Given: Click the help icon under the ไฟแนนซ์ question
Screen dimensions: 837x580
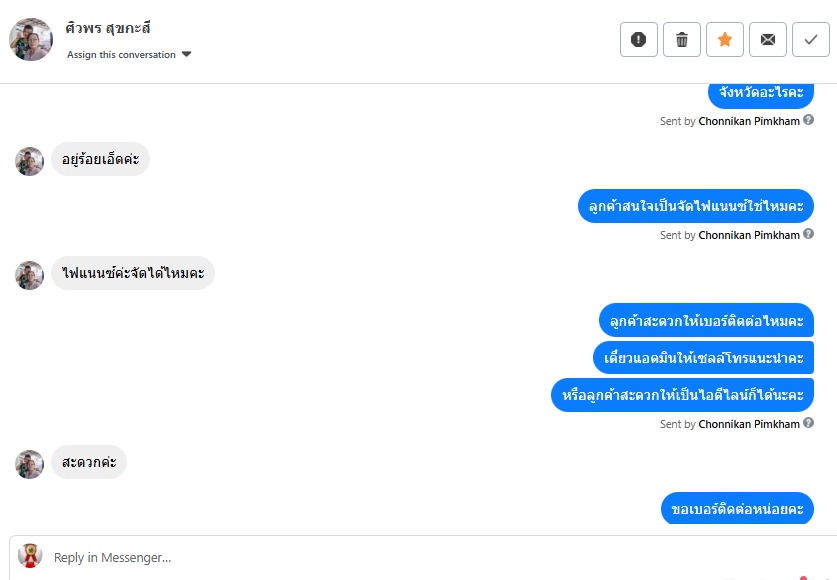Looking at the screenshot, I should coord(809,234).
